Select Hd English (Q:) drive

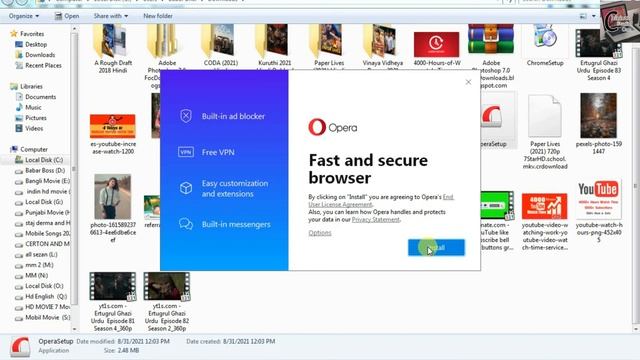coord(41,297)
